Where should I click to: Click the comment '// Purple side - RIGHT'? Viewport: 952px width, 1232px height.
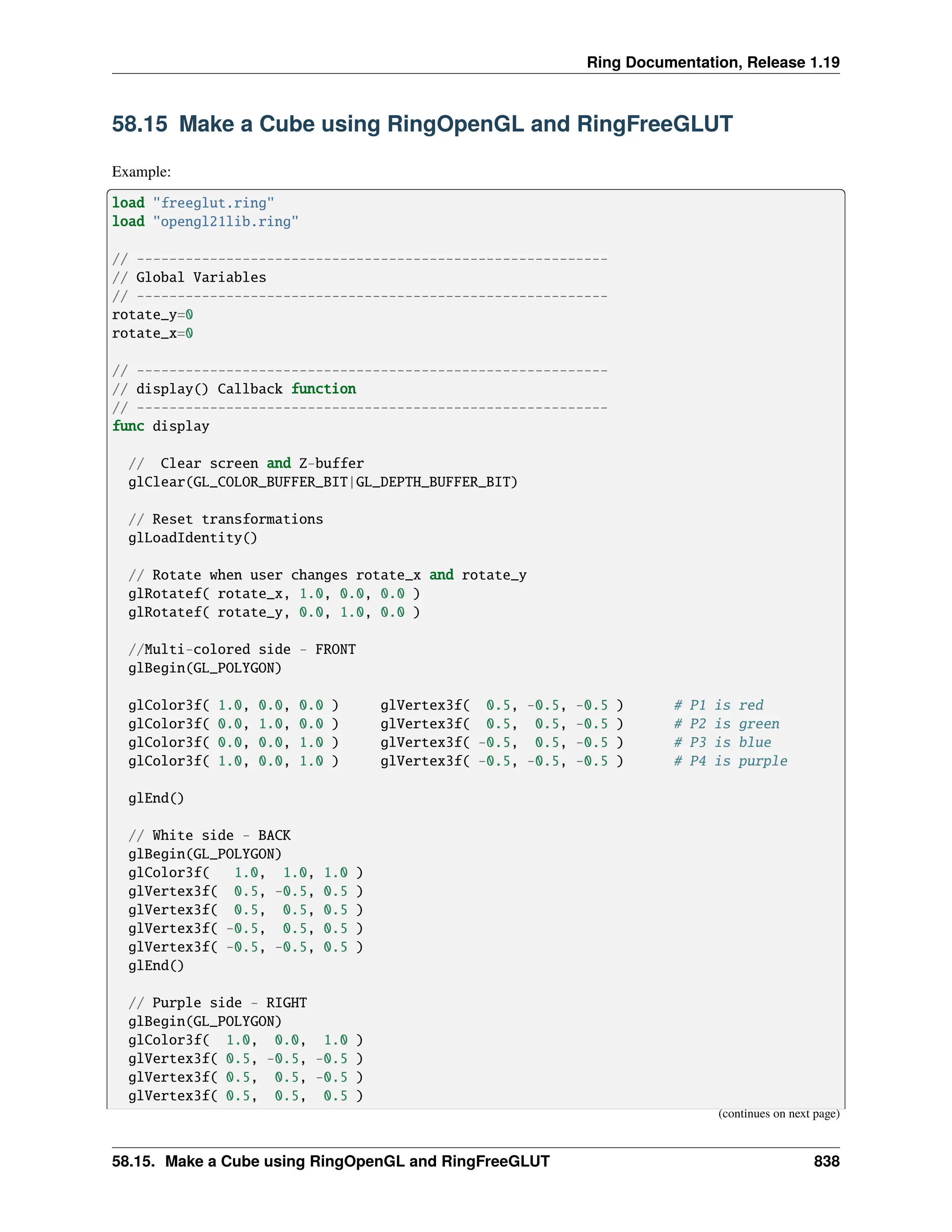(x=218, y=1003)
